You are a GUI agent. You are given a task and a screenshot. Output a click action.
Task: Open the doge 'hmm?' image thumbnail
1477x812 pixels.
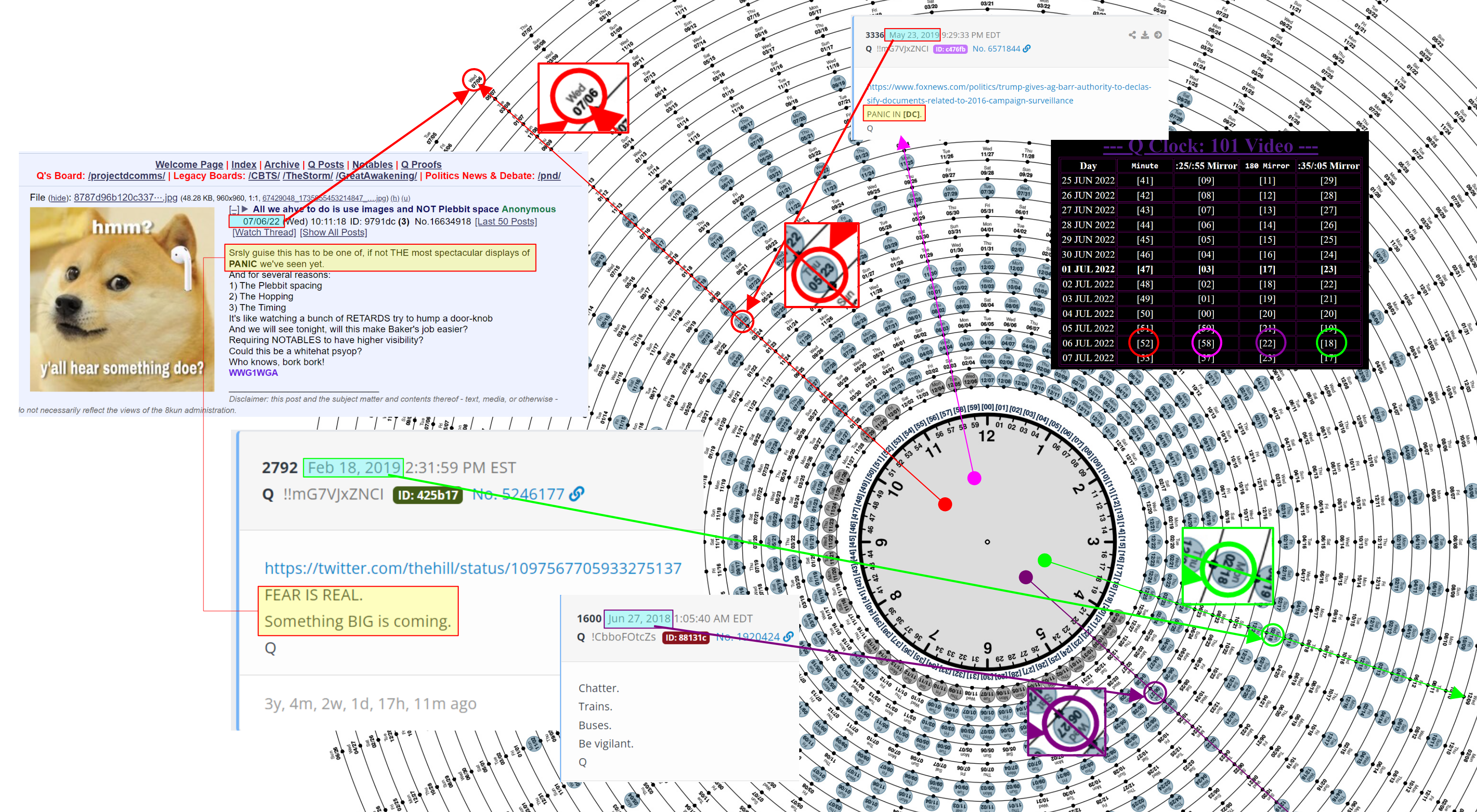pos(122,299)
